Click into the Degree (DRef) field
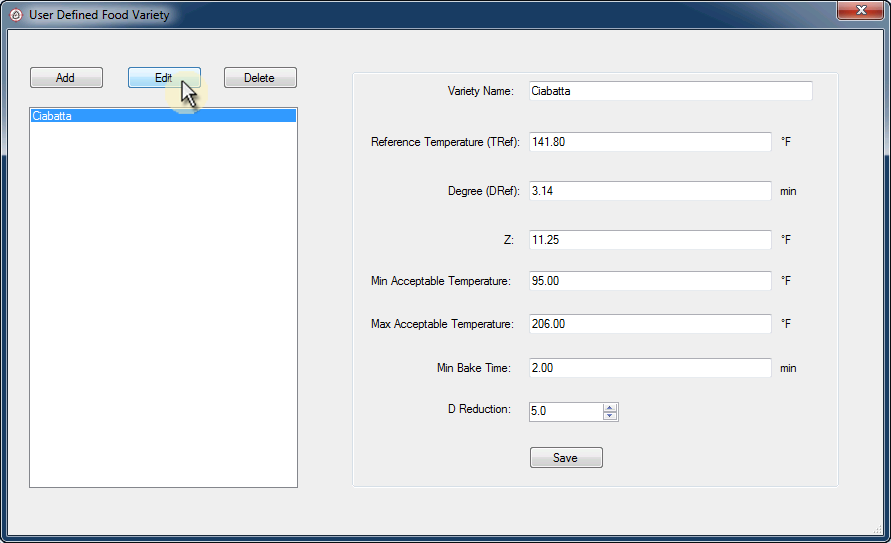 click(650, 190)
